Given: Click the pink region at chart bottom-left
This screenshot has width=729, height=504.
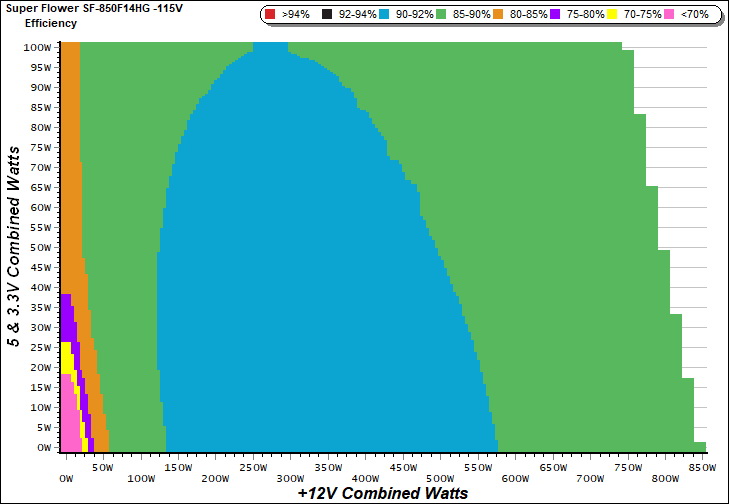Looking at the screenshot, I should coord(68,420).
